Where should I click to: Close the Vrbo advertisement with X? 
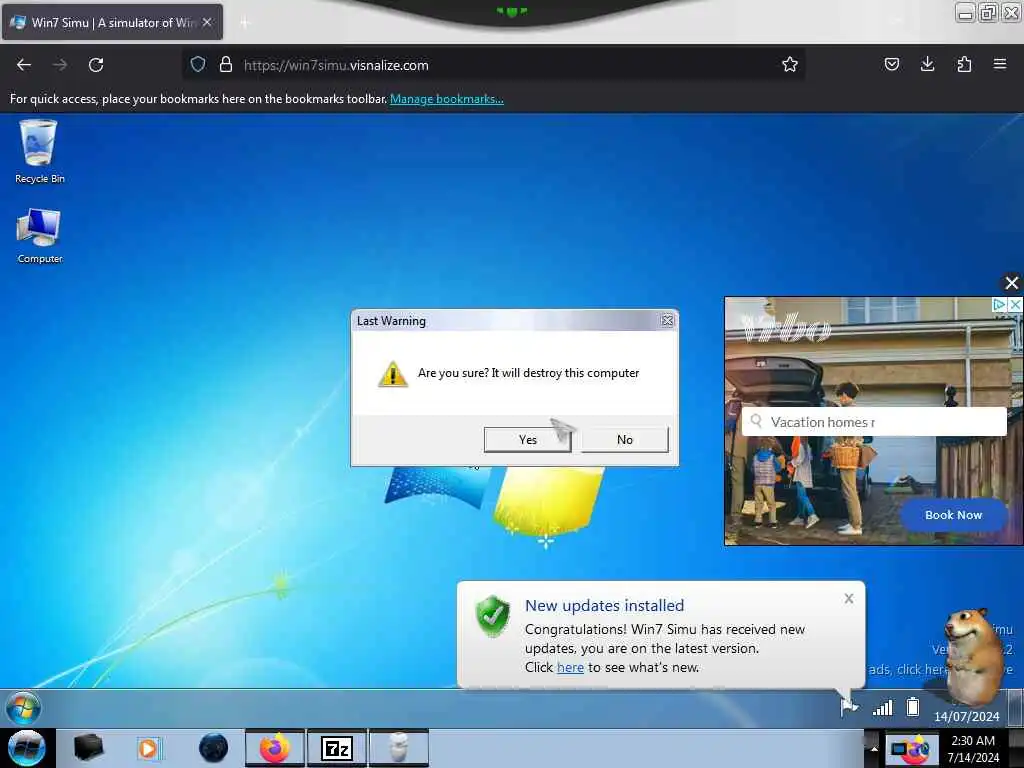coord(1012,283)
